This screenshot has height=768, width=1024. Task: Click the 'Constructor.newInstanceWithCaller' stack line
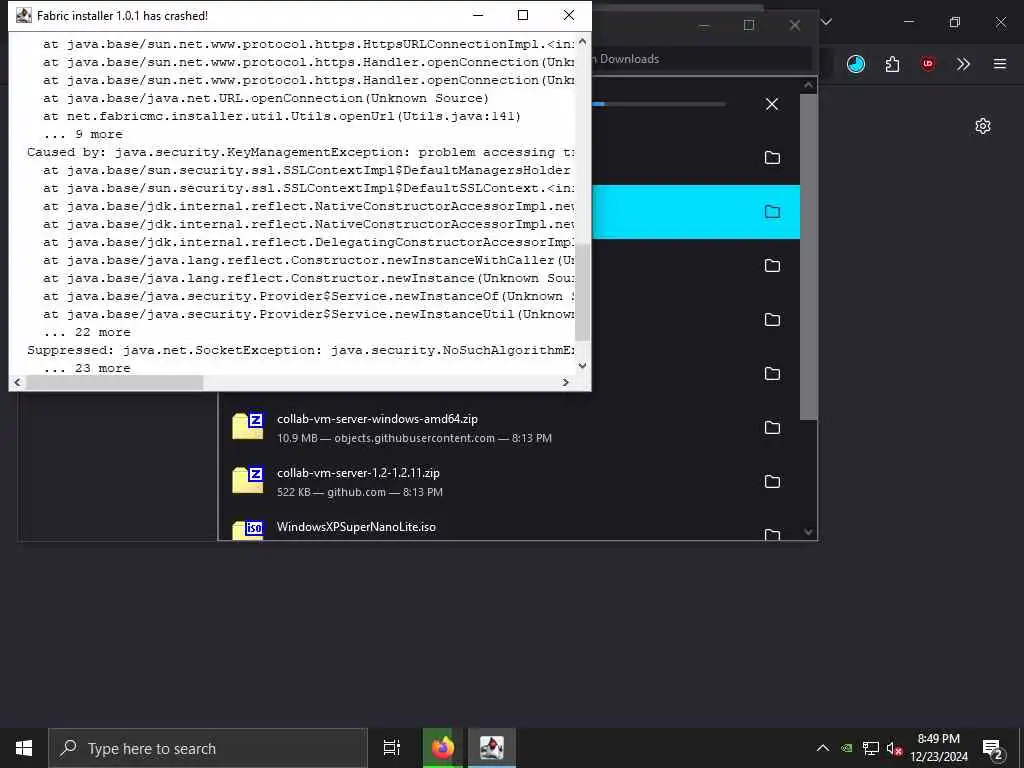pos(308,260)
